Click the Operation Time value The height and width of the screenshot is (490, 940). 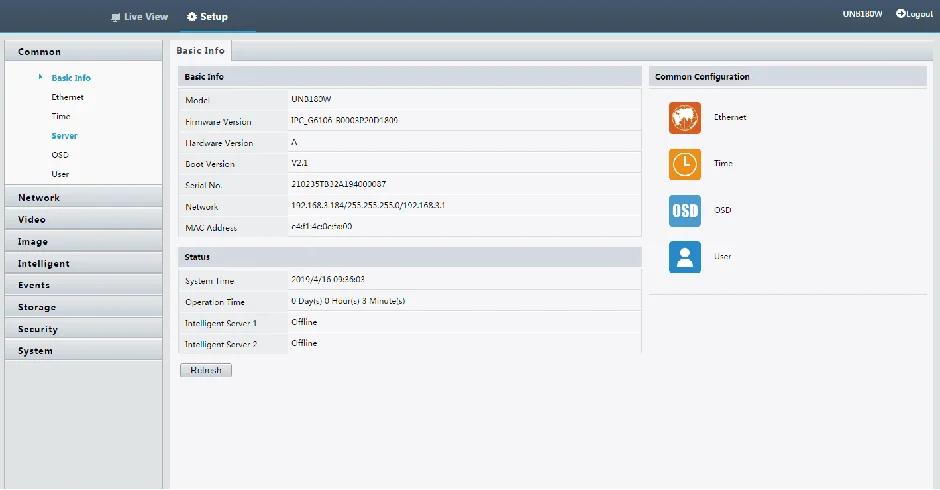tap(348, 301)
